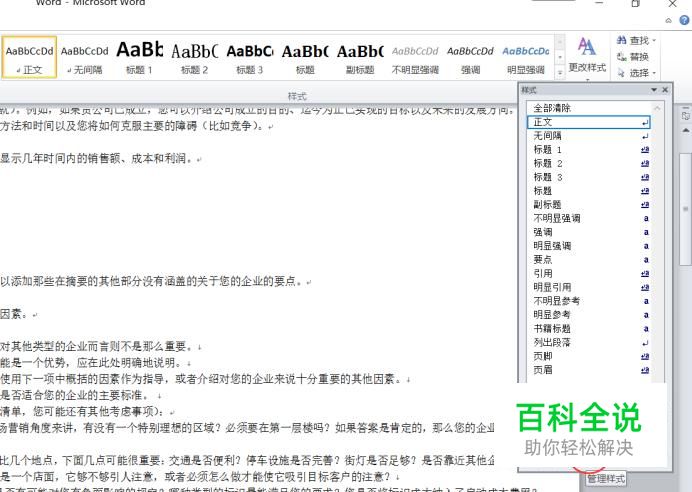Select 标题 1 in the styles pane list
This screenshot has height=492, width=692.
pyautogui.click(x=589, y=150)
